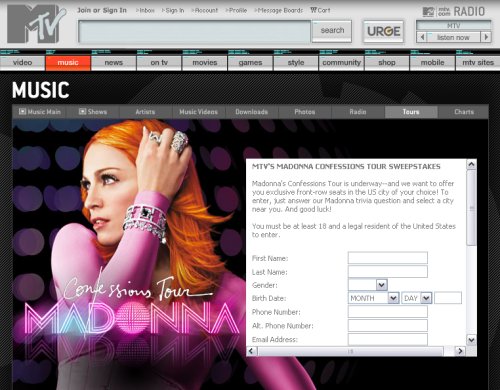Open the birth DAY dropdown
Screen dimensions: 500x390
pyautogui.click(x=417, y=298)
